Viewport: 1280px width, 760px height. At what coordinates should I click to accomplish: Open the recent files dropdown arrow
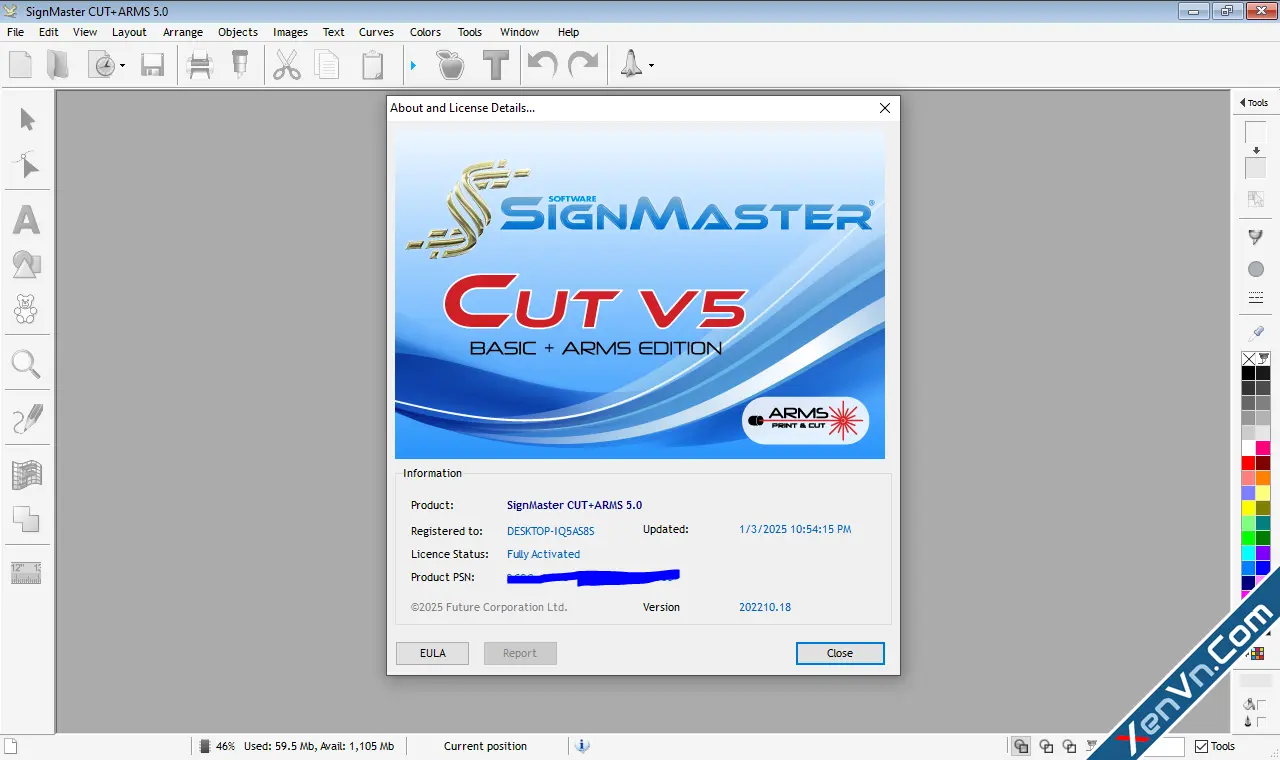(122, 67)
